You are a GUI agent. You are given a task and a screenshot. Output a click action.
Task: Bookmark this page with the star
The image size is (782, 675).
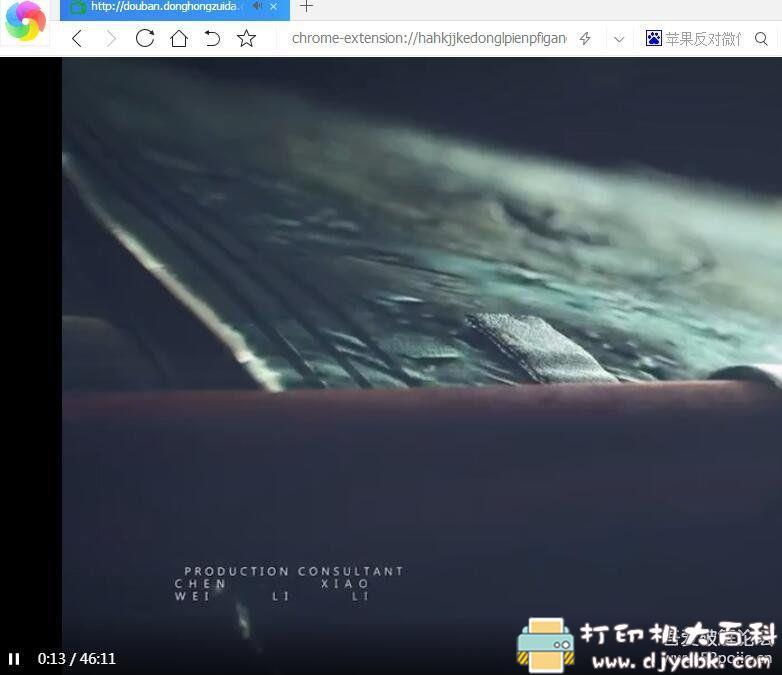(246, 38)
